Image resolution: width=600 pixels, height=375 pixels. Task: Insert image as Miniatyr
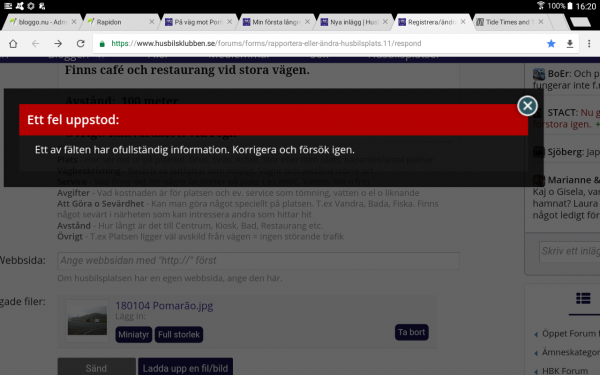click(134, 334)
